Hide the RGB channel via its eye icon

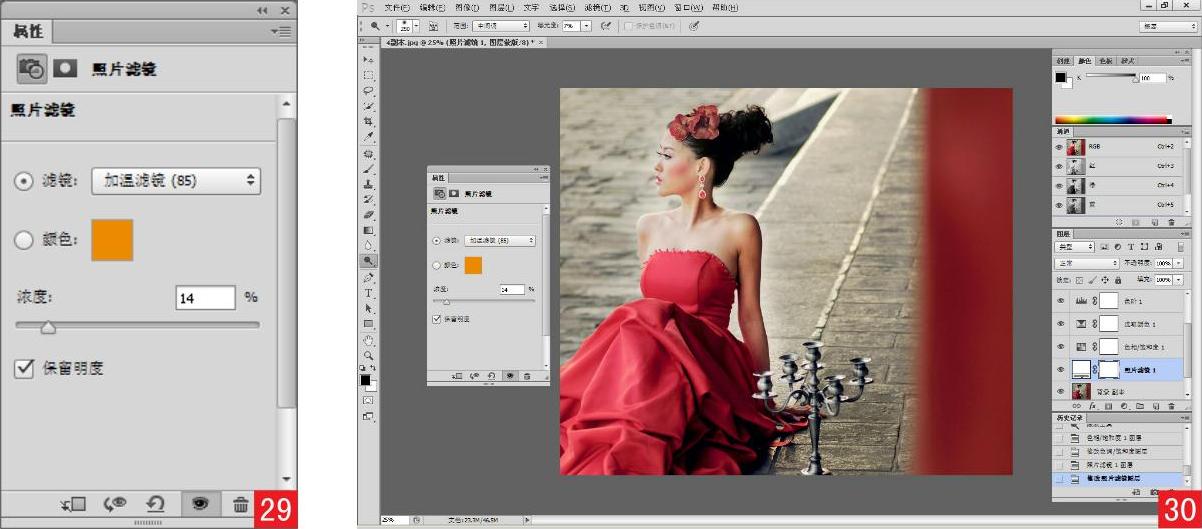tap(1060, 146)
